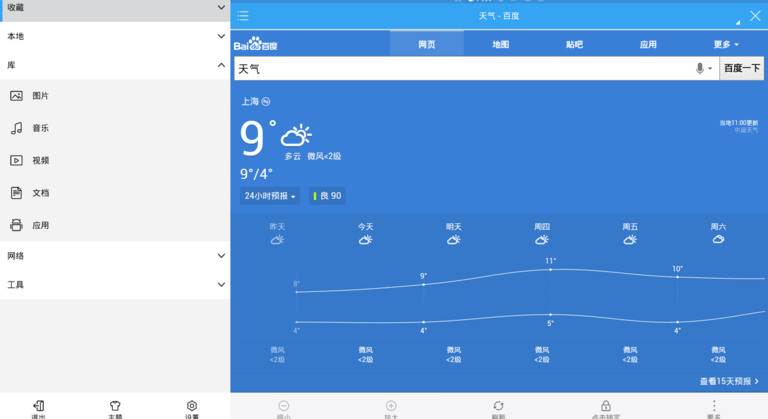The height and width of the screenshot is (419, 768).
Task: Click the 今天 weather icon
Action: (365, 240)
